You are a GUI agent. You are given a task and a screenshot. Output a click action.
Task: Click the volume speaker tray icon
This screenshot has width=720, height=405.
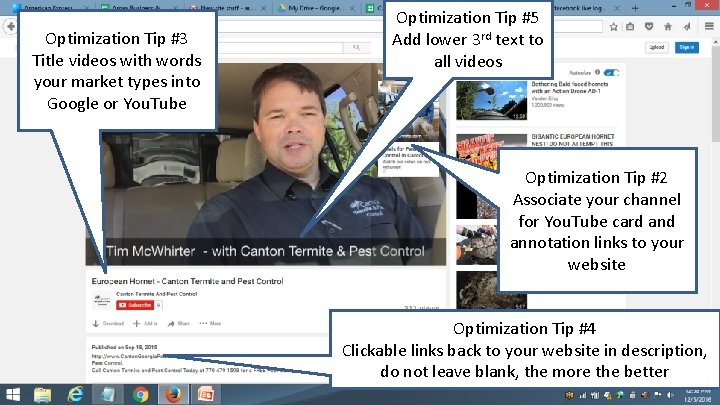(670, 395)
